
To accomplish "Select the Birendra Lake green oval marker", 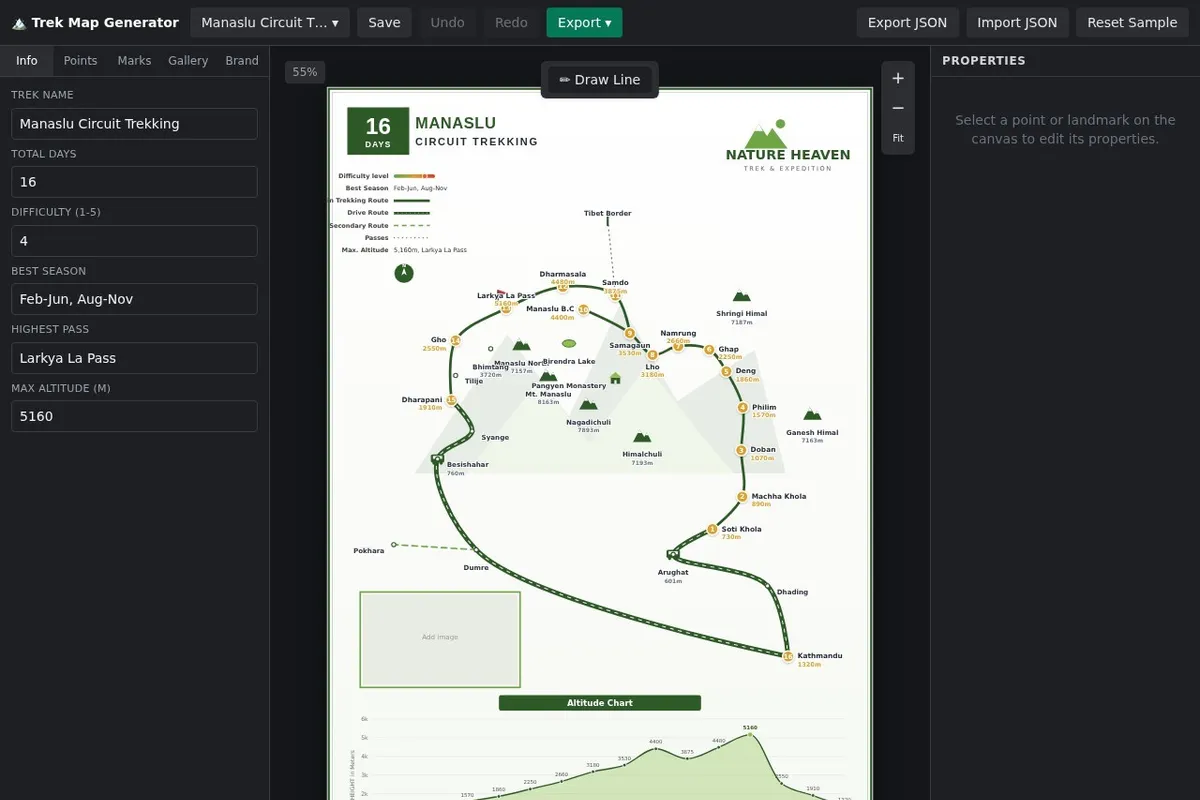I will pyautogui.click(x=569, y=343).
